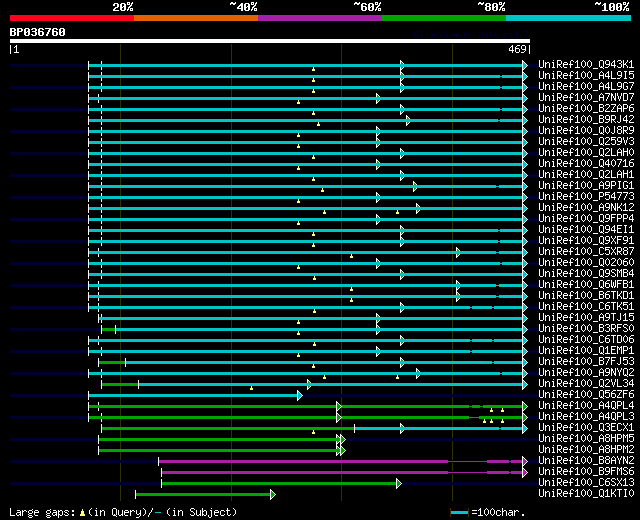The height and width of the screenshot is (520, 640).
Task: Select the UniRef100_B7FJ53 label
Action: [586, 362]
